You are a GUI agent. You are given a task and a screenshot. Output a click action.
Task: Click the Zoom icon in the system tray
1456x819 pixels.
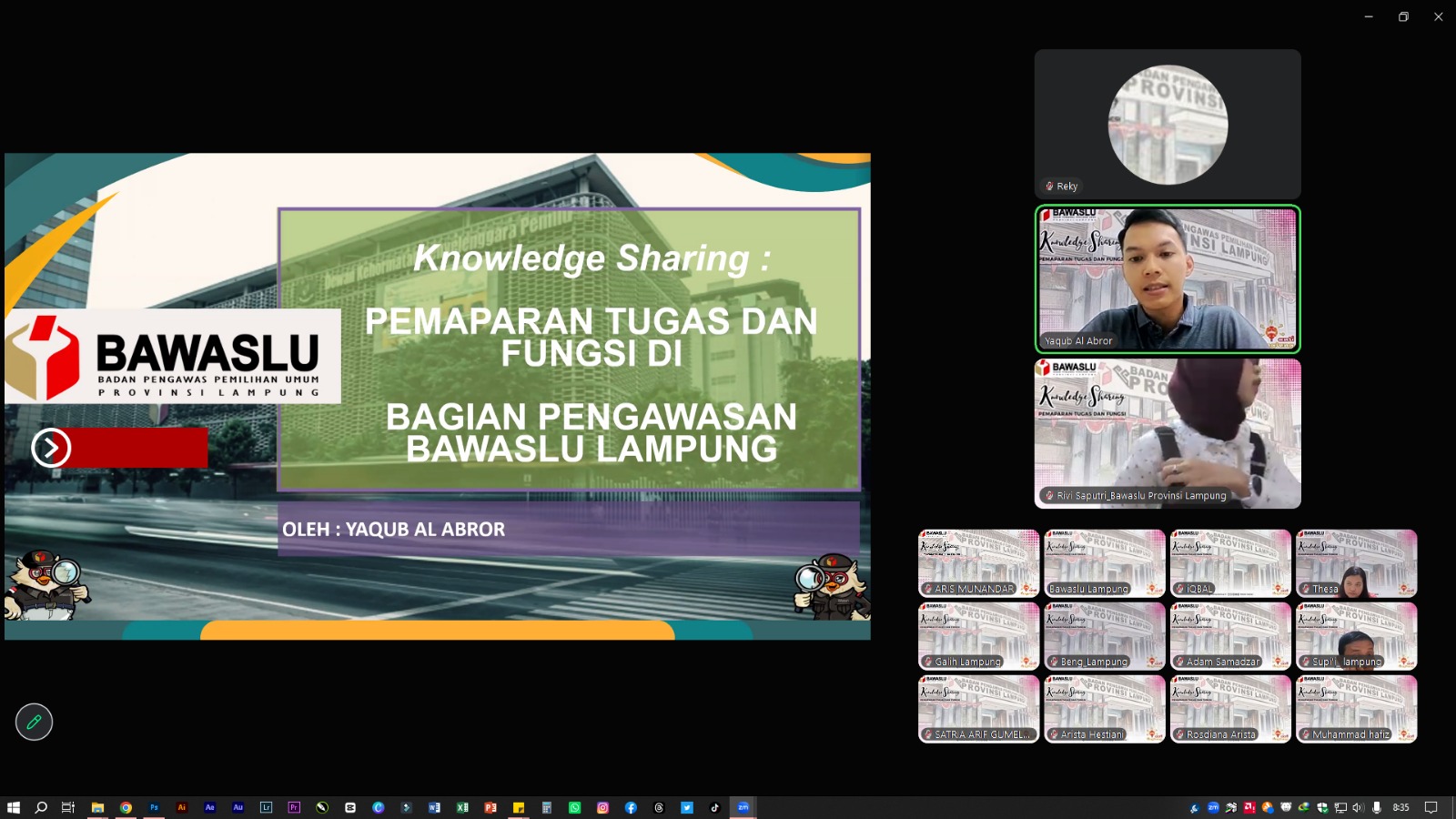pos(1213,807)
